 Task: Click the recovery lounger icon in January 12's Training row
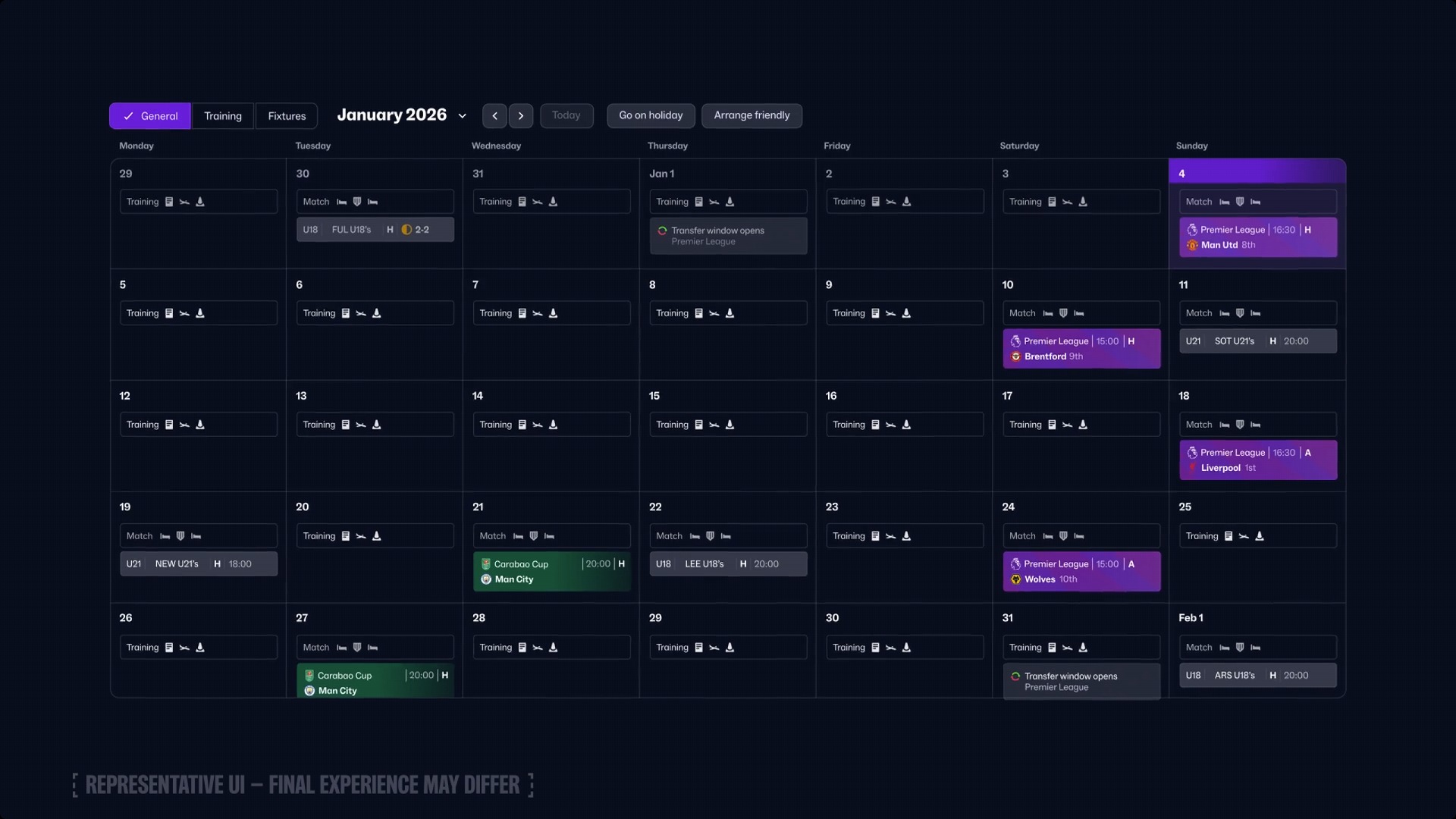(x=200, y=424)
